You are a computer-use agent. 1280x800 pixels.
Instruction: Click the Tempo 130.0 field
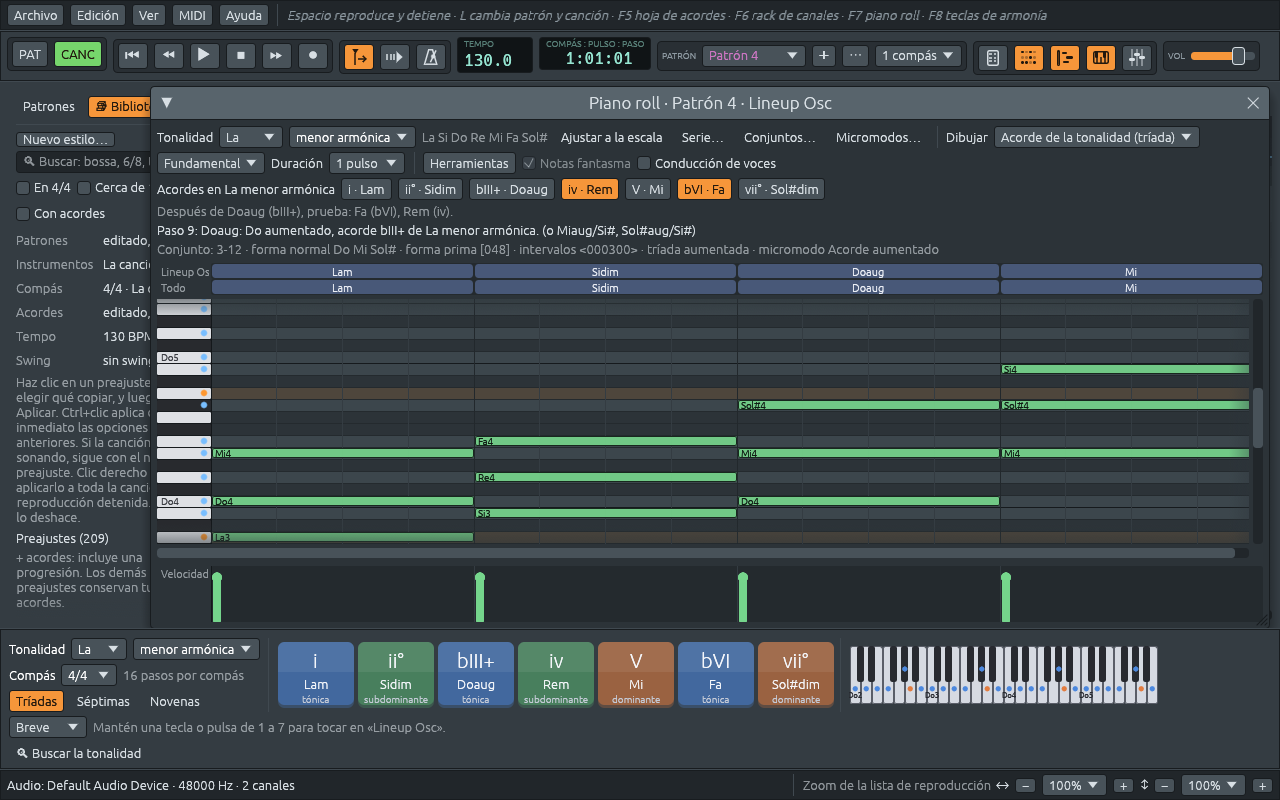pos(495,55)
